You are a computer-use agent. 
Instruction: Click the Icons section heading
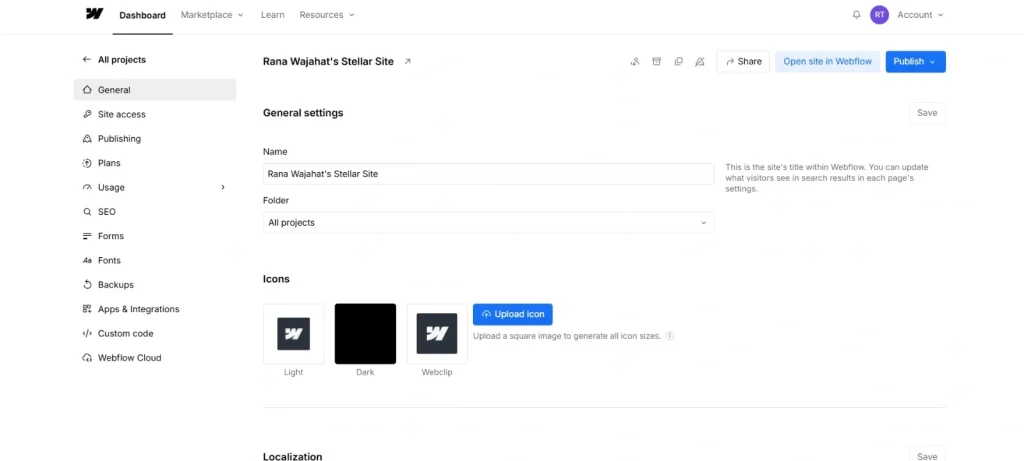tap(276, 279)
